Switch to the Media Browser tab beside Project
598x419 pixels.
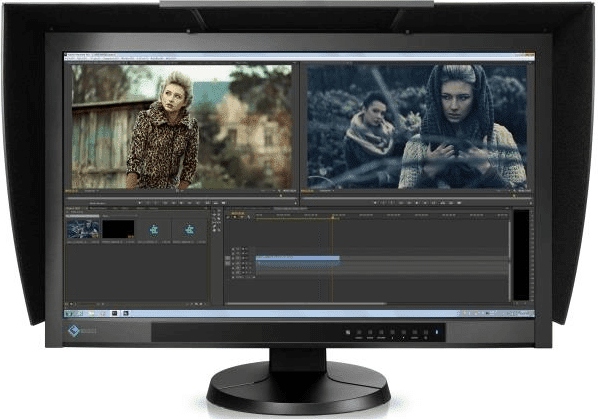pos(98,209)
